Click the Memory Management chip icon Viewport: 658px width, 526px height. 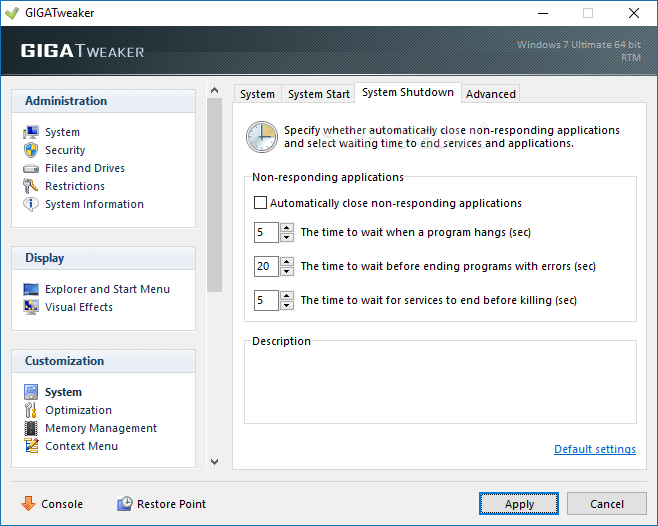click(31, 428)
